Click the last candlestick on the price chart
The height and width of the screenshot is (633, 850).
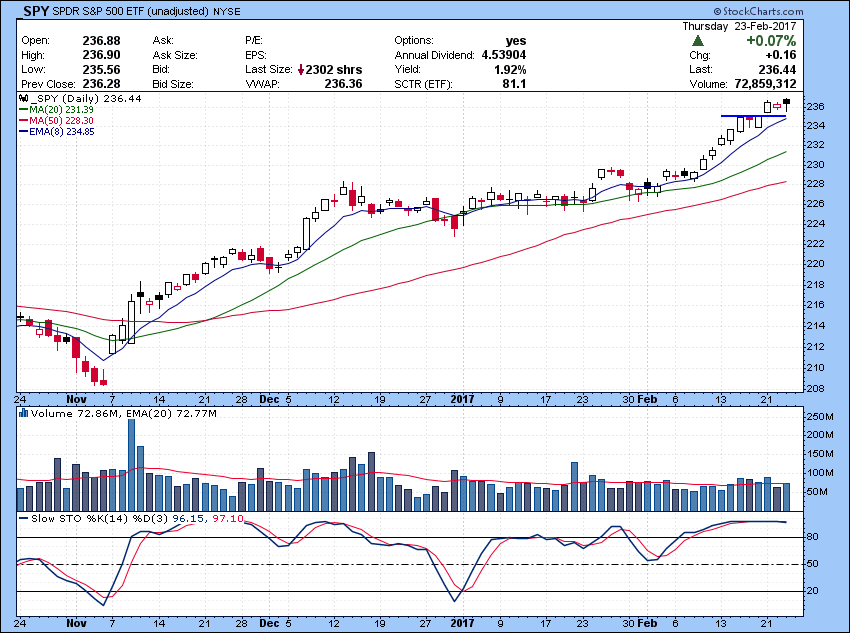pos(786,105)
